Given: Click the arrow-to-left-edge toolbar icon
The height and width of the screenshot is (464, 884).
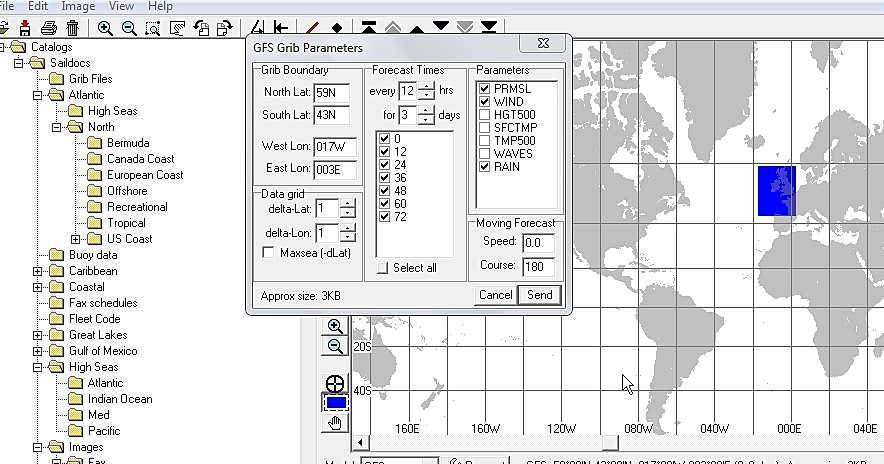Looking at the screenshot, I should (281, 28).
